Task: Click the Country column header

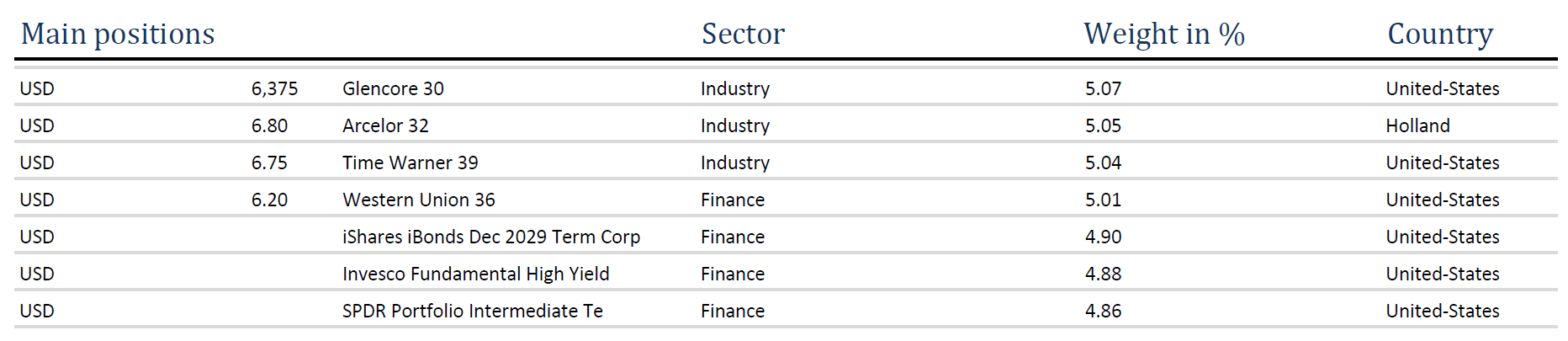Action: pos(1440,34)
